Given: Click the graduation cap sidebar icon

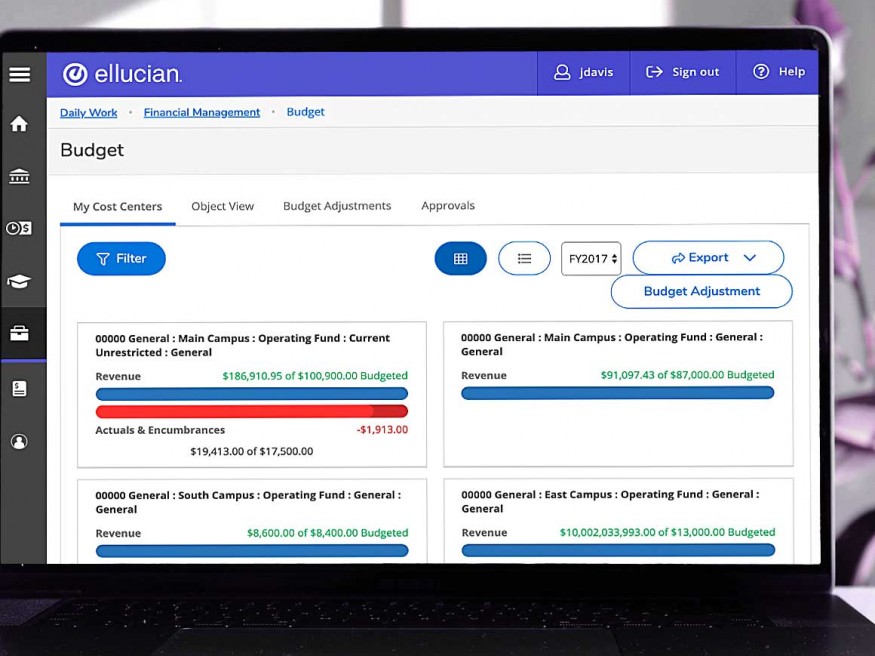Looking at the screenshot, I should (19, 282).
